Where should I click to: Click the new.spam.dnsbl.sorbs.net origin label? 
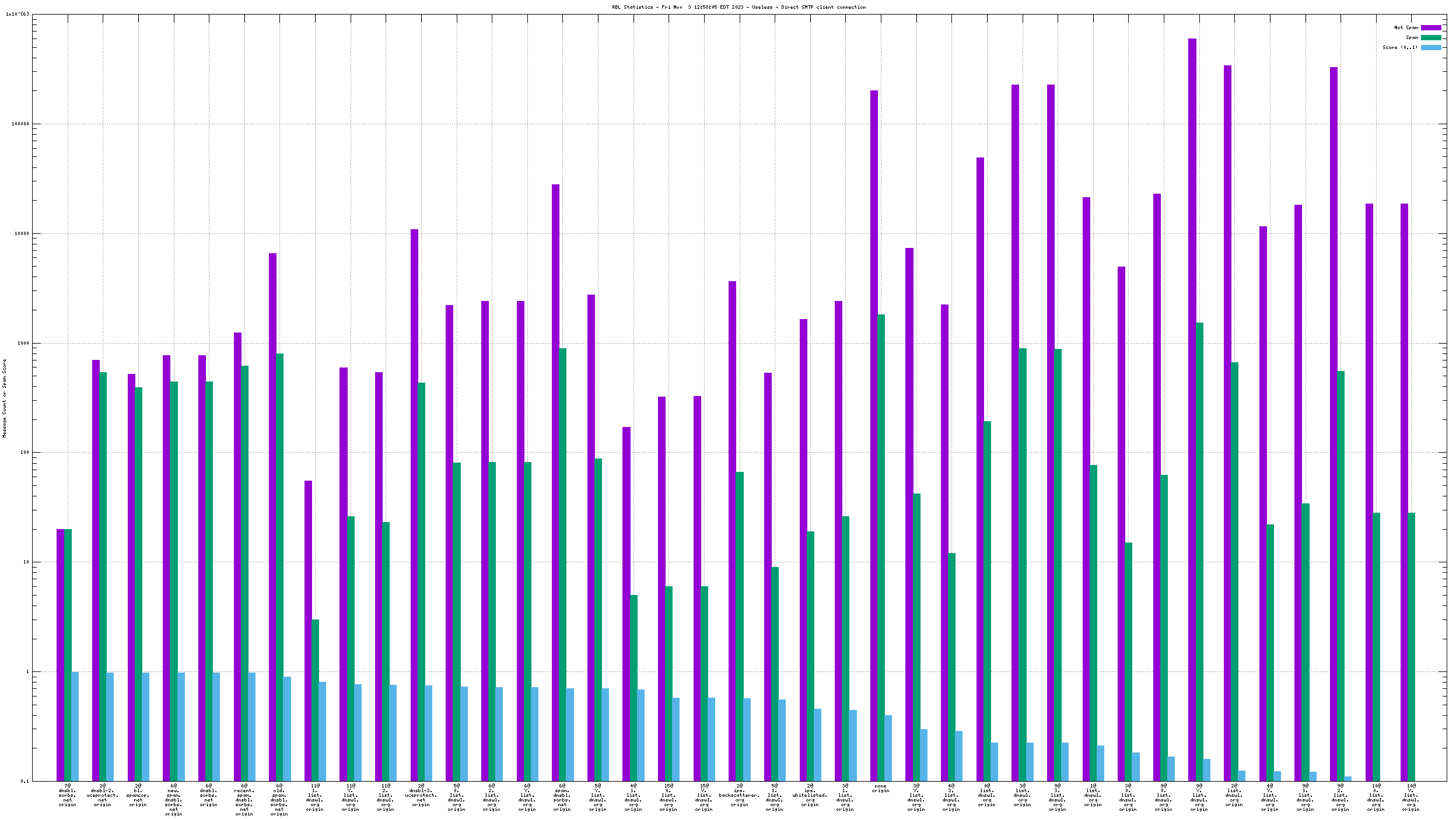(173, 800)
